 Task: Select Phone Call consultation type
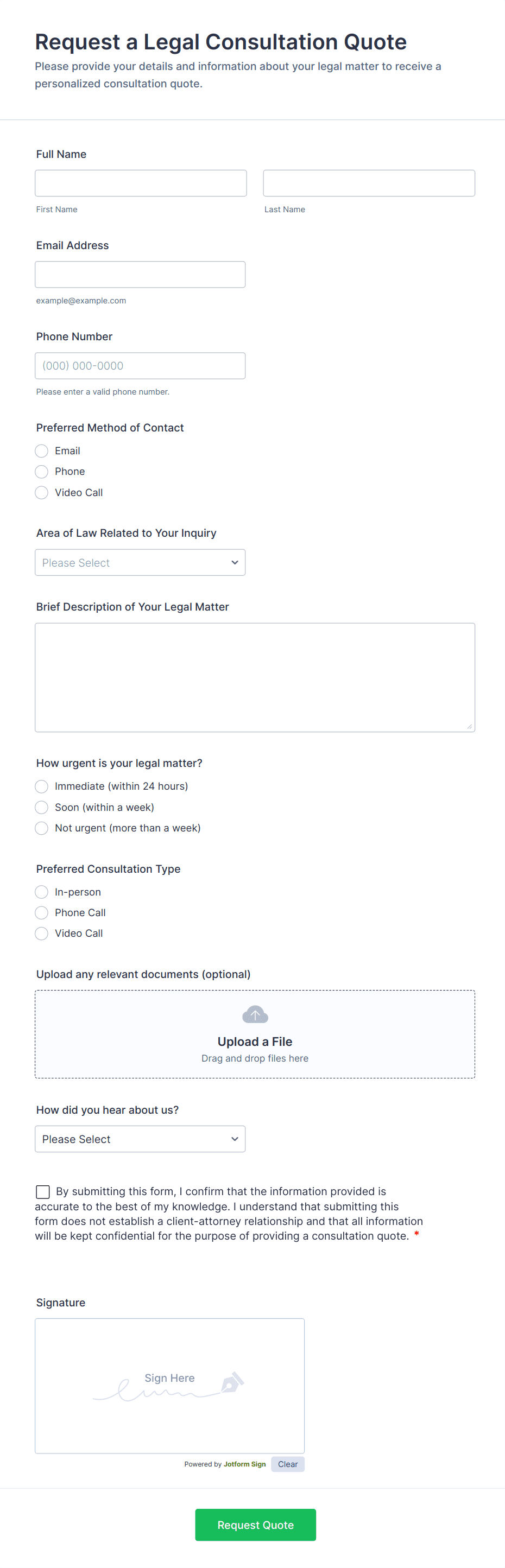click(41, 912)
